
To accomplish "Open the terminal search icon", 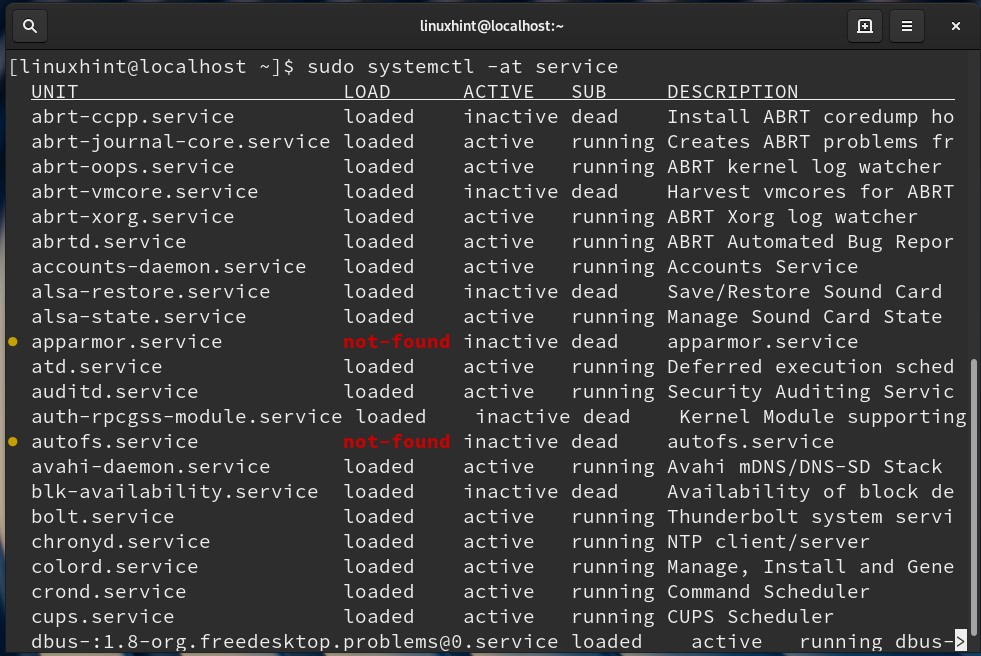I will pos(30,26).
